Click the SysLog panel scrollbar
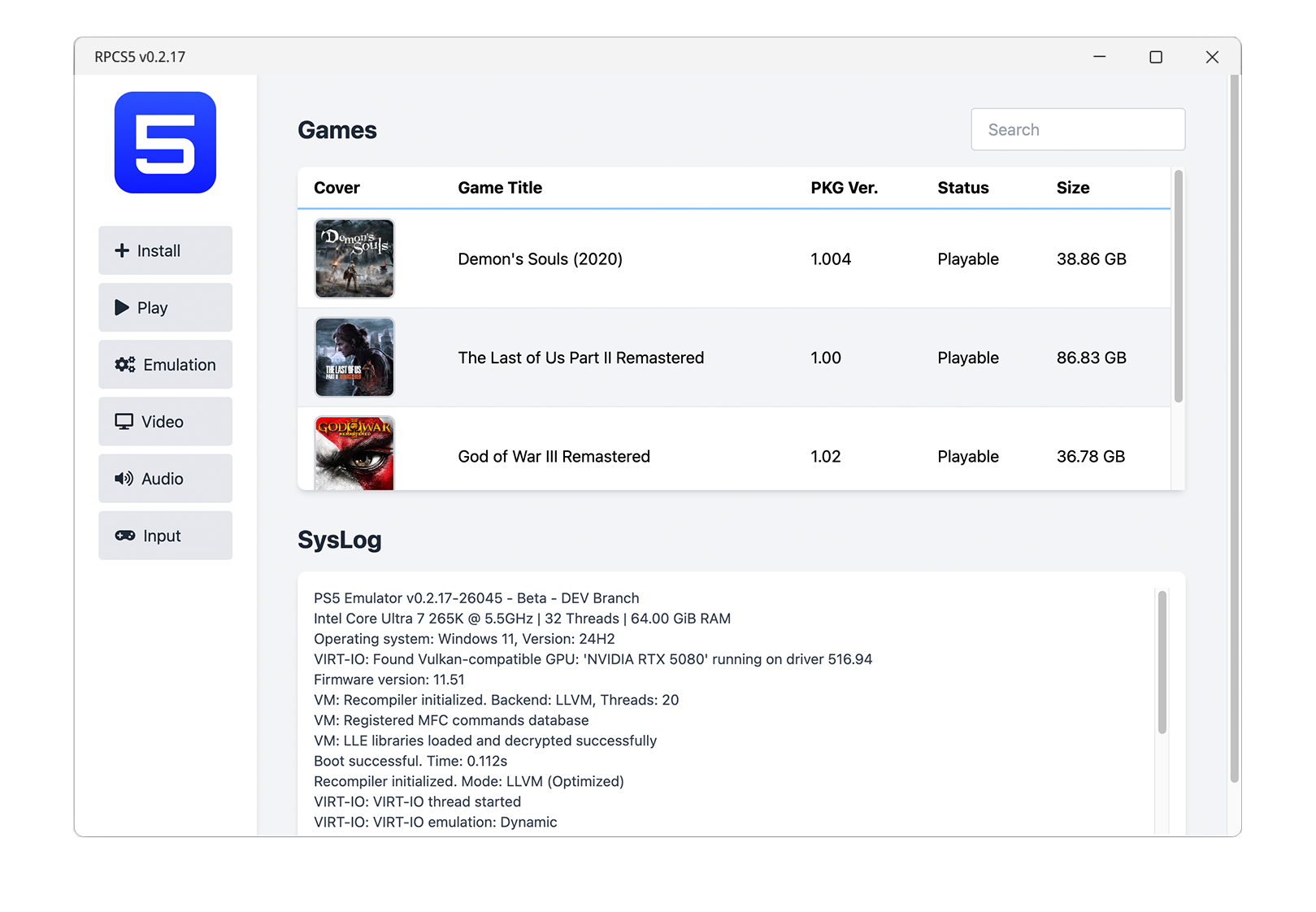This screenshot has height=912, width=1316. tap(1162, 662)
